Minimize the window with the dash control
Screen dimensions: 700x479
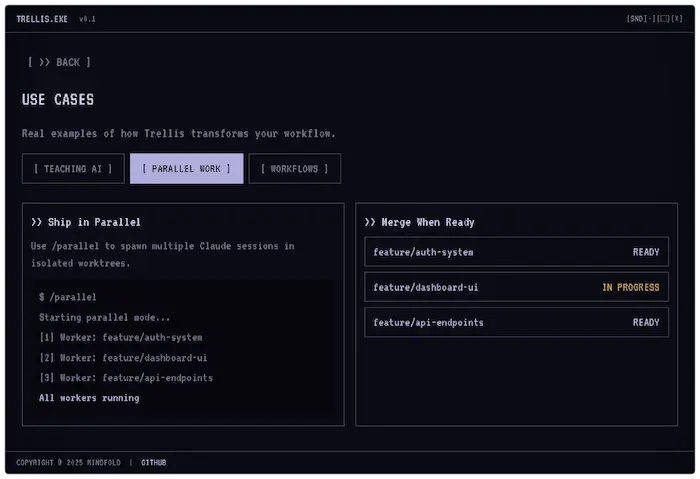tap(650, 18)
